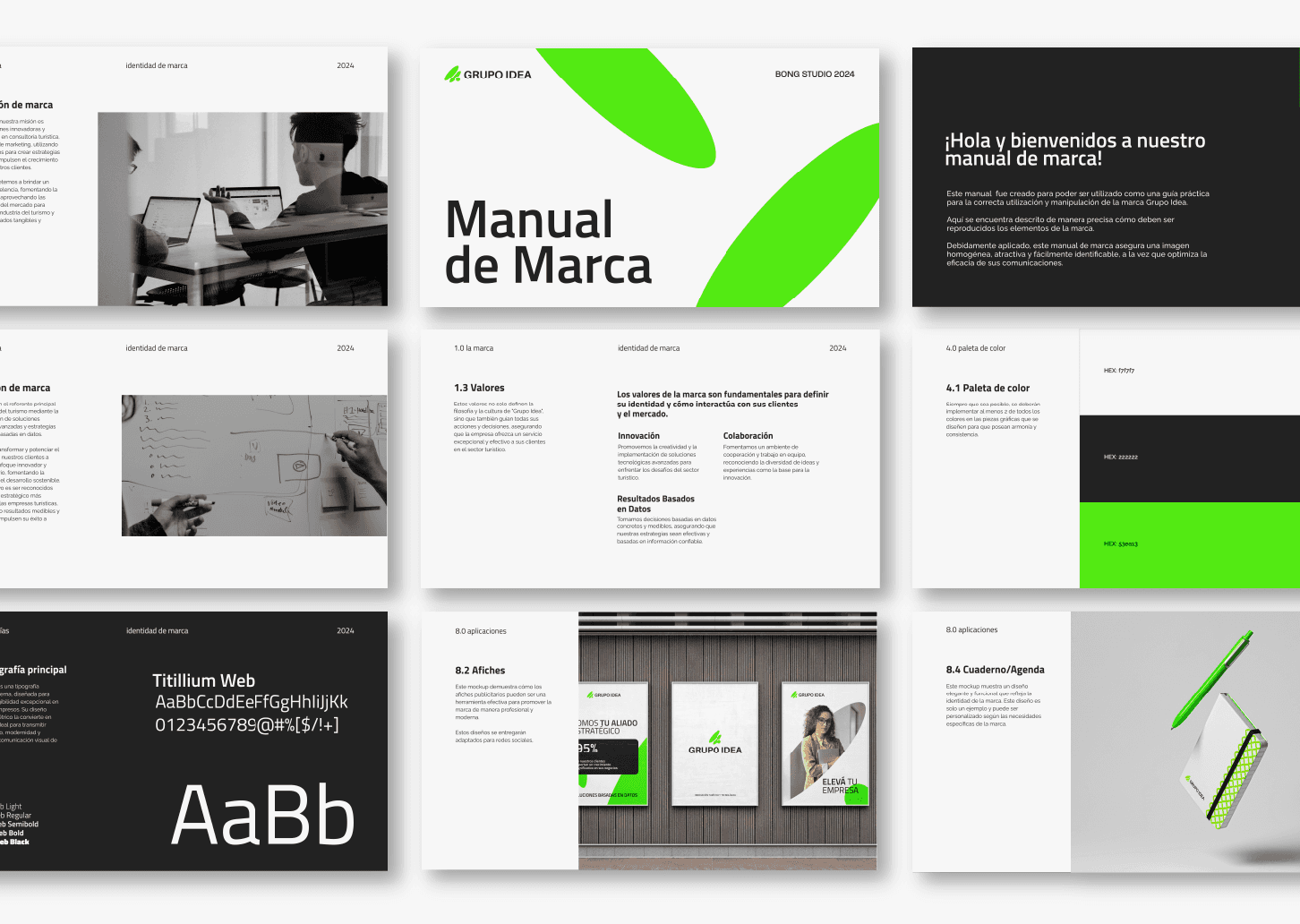Click the 'BONG STUDIO 2024' text on the cover
This screenshot has height=924, width=1300.
coord(815,74)
